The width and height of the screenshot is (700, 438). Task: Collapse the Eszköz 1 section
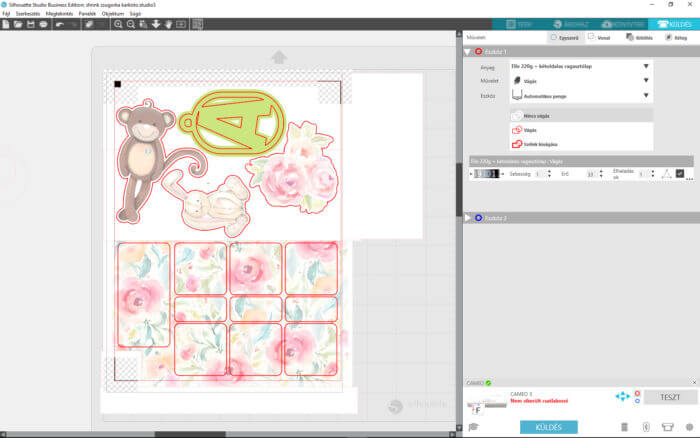click(467, 52)
